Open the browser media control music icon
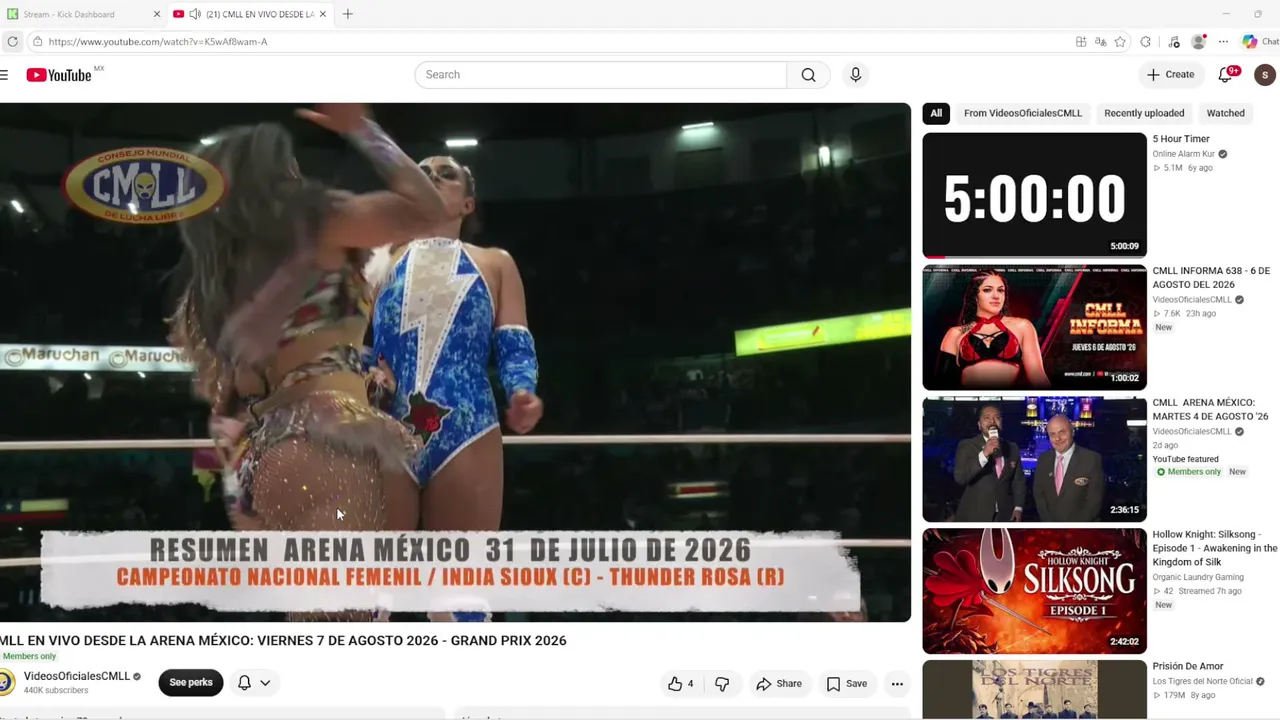 1173,42
